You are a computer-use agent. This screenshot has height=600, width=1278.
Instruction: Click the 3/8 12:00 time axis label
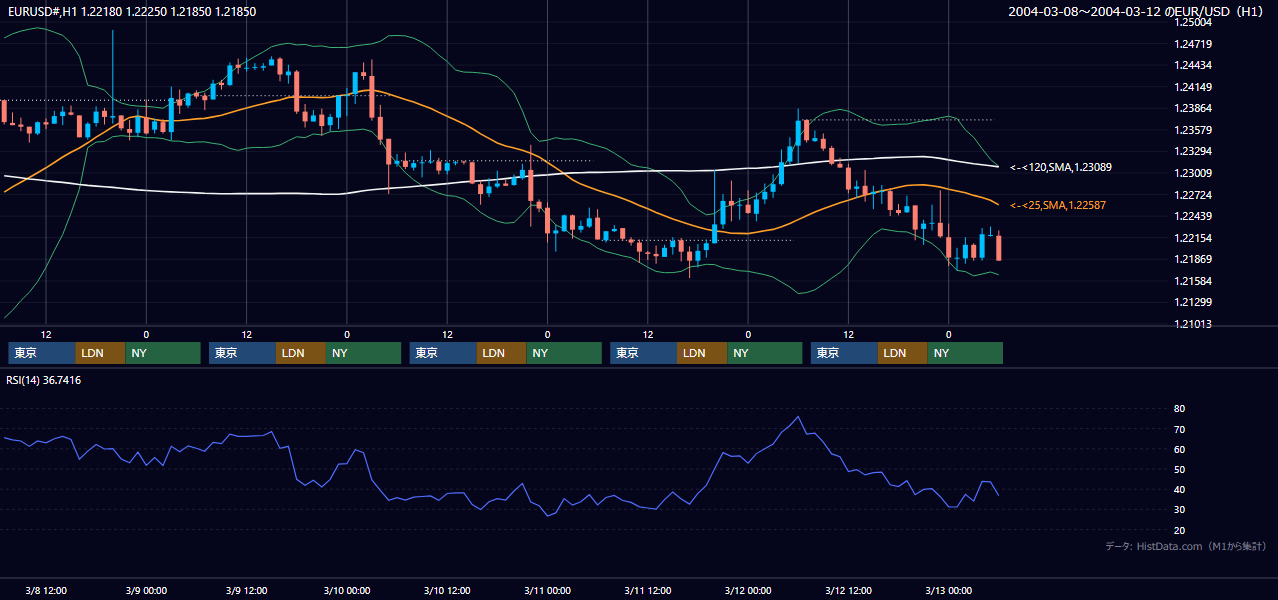(46, 590)
